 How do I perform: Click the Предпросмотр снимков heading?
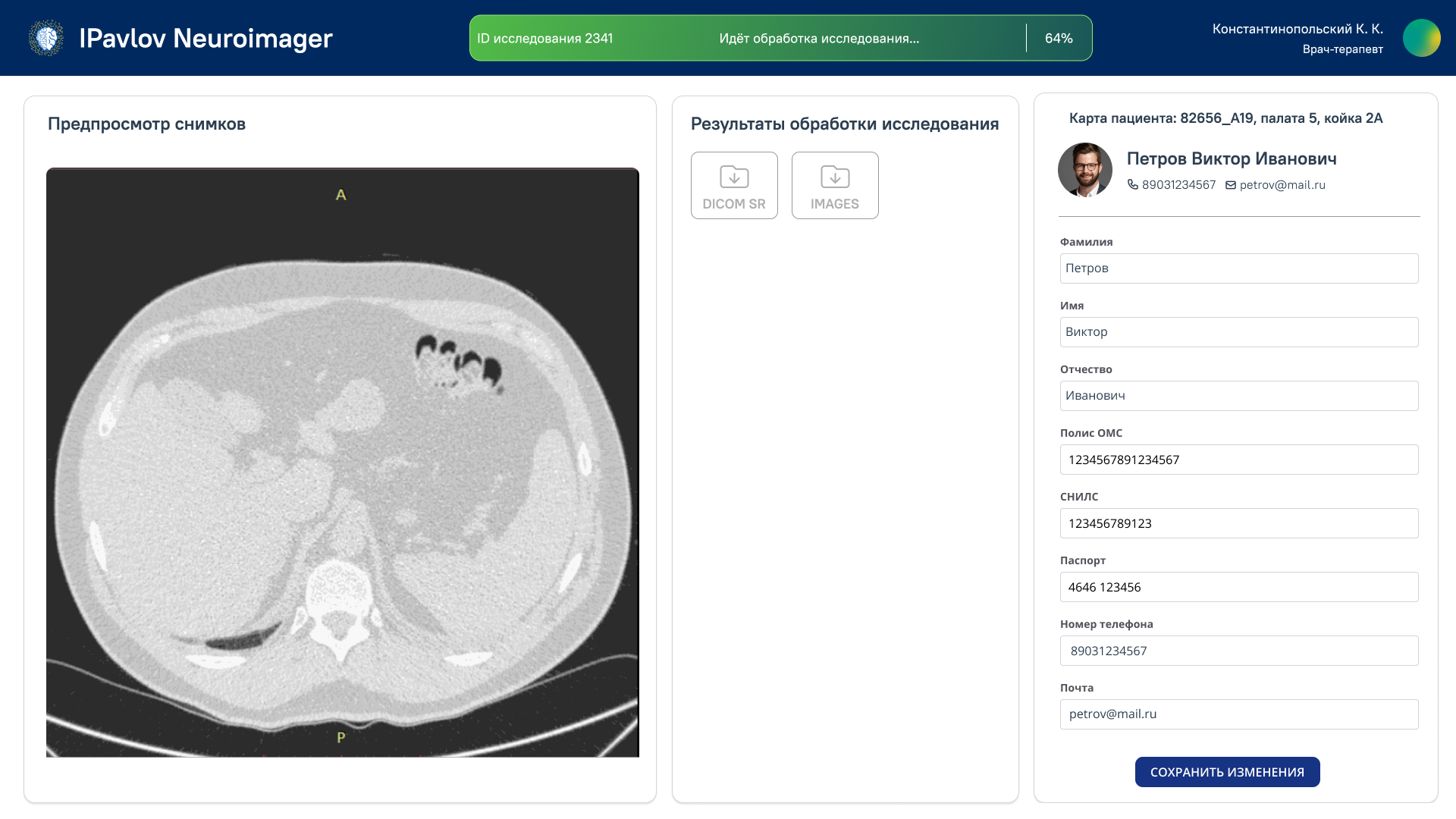[146, 124]
